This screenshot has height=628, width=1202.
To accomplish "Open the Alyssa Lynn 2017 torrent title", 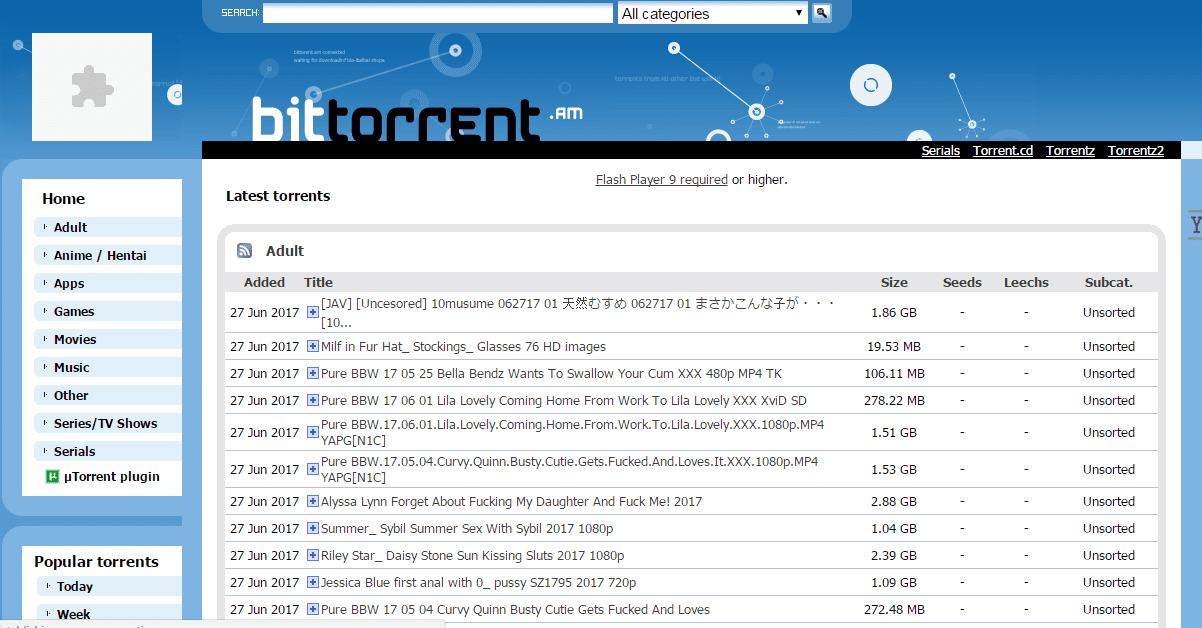I will point(511,501).
